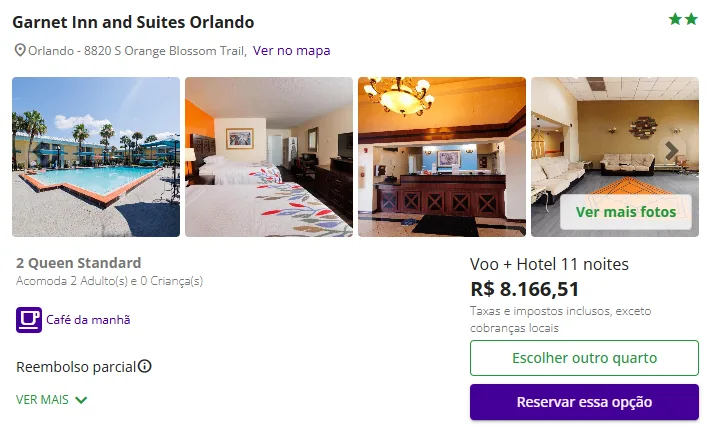Click the purple breakfast cup icon
Screen dimensions: 714x429
29,320
